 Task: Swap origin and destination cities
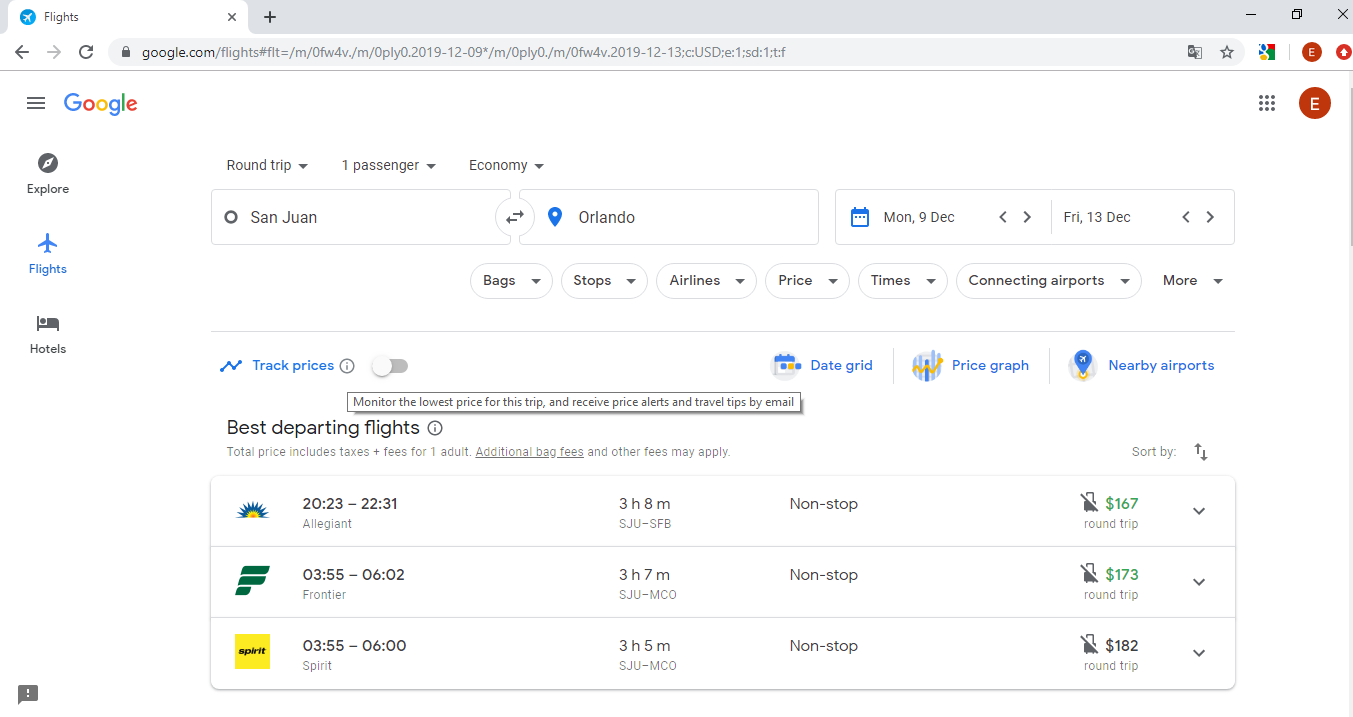[515, 217]
